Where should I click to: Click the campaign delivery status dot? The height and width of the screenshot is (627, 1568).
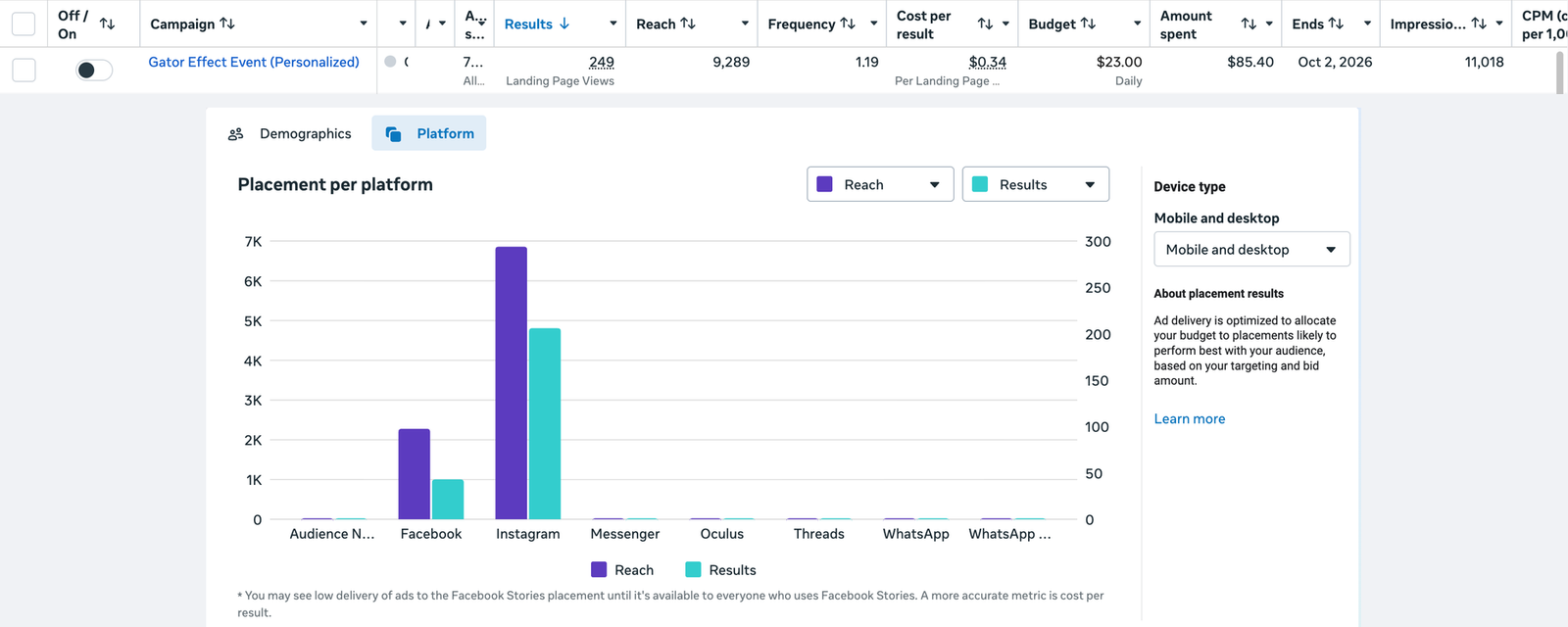tap(390, 62)
